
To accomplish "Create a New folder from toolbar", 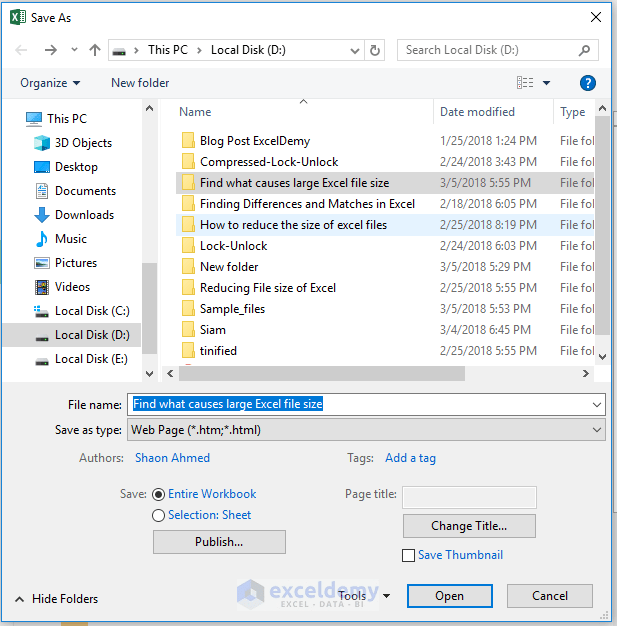I will (x=140, y=83).
